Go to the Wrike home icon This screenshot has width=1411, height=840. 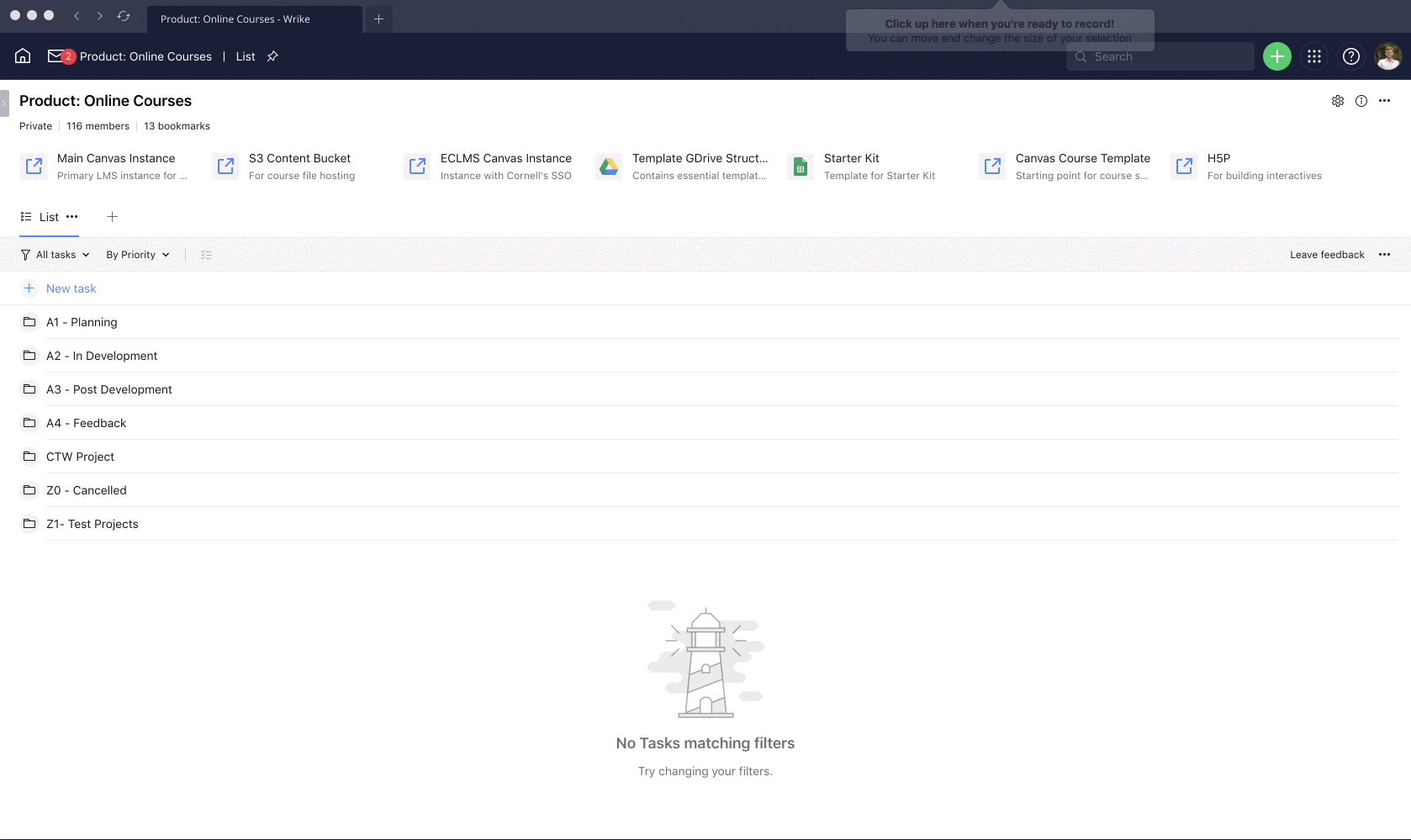coord(23,56)
